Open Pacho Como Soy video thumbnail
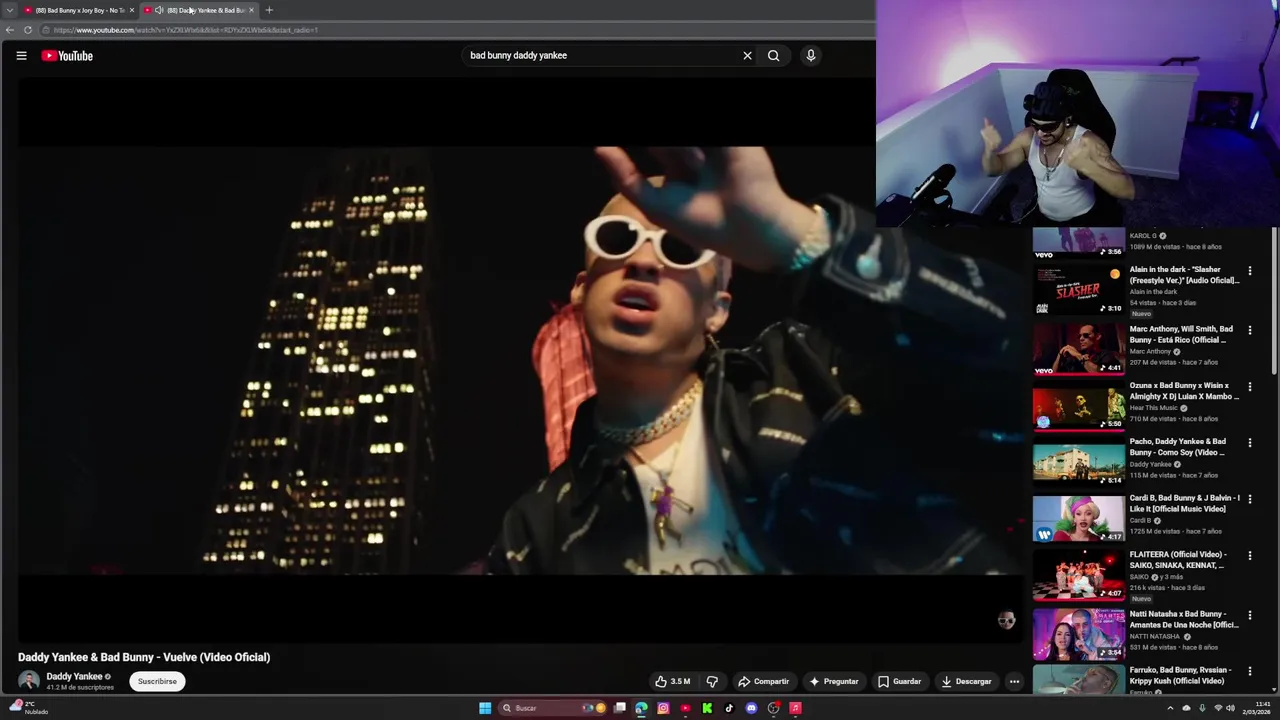 coord(1079,462)
